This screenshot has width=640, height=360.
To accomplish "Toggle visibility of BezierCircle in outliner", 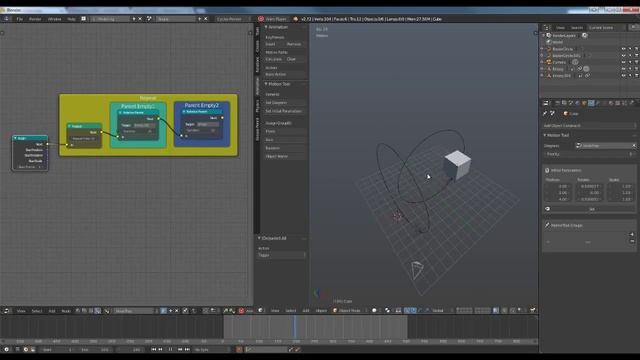I will 623,49.
